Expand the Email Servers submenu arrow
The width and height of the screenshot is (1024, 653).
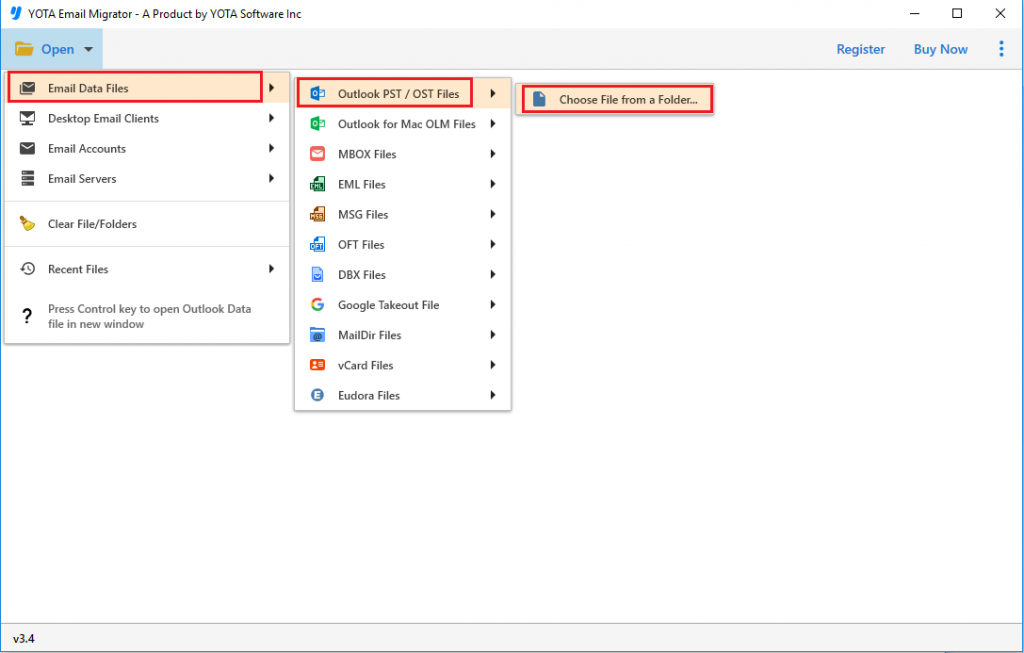[x=271, y=178]
